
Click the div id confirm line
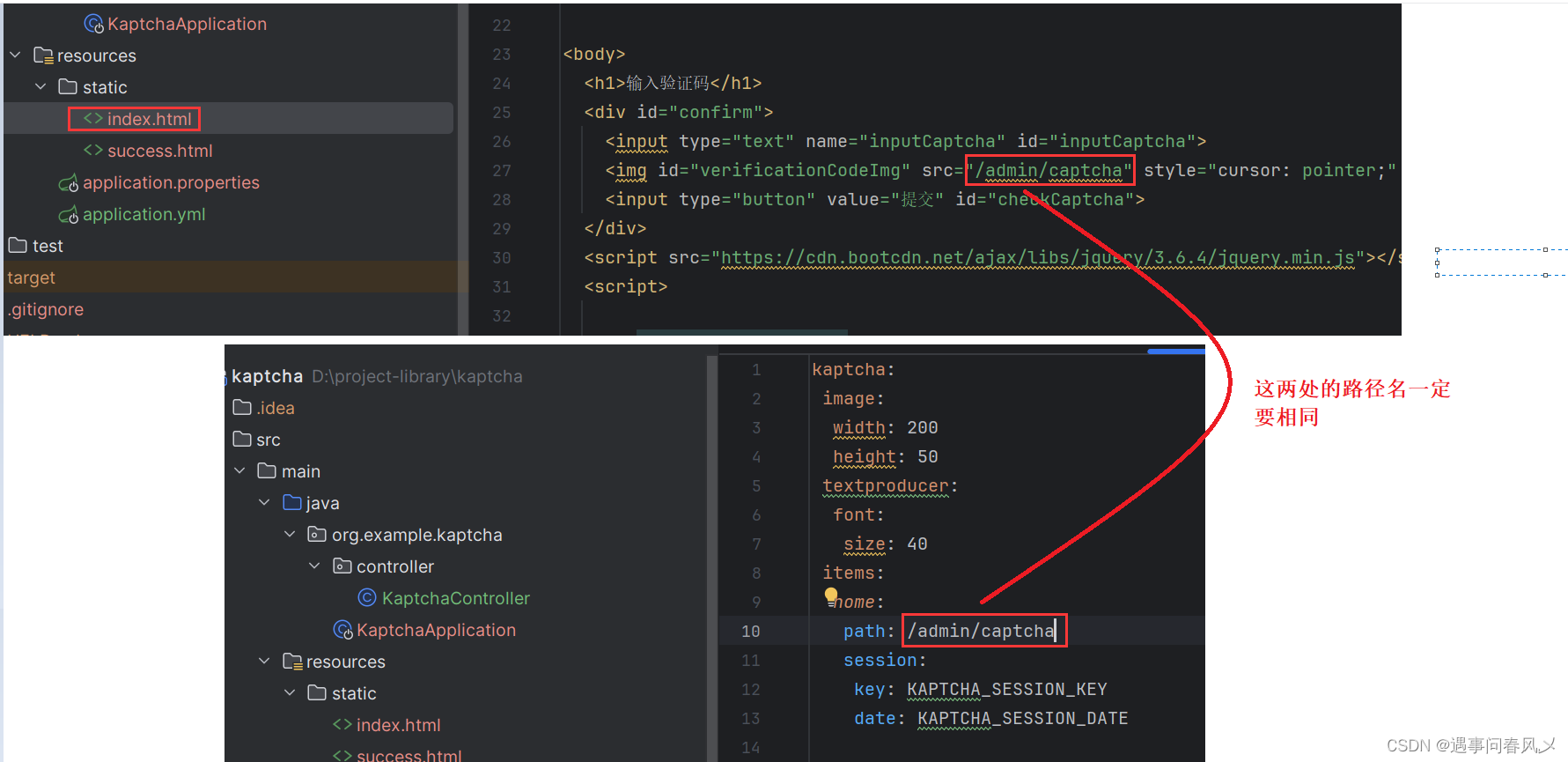(679, 112)
